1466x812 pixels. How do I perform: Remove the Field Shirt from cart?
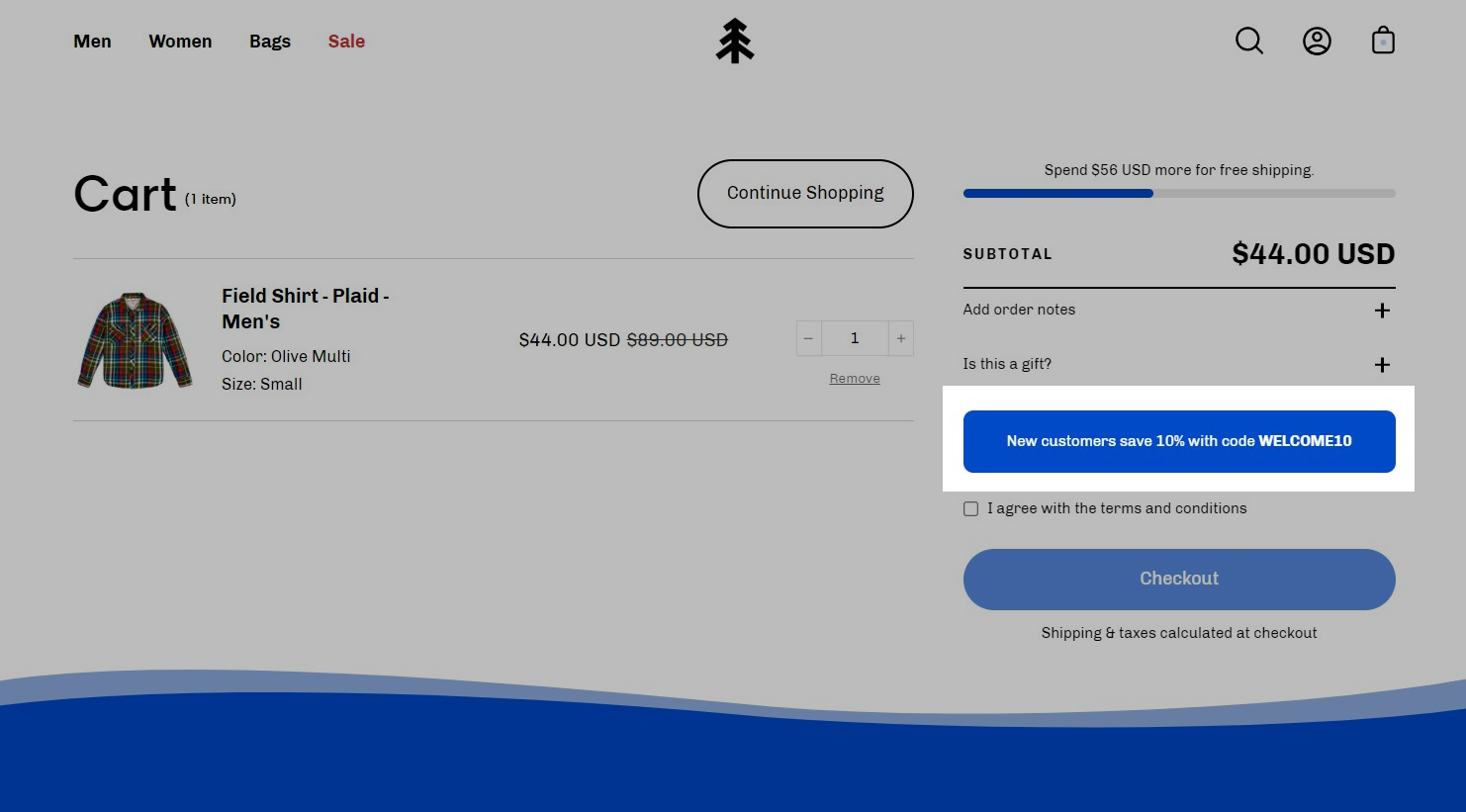point(855,379)
